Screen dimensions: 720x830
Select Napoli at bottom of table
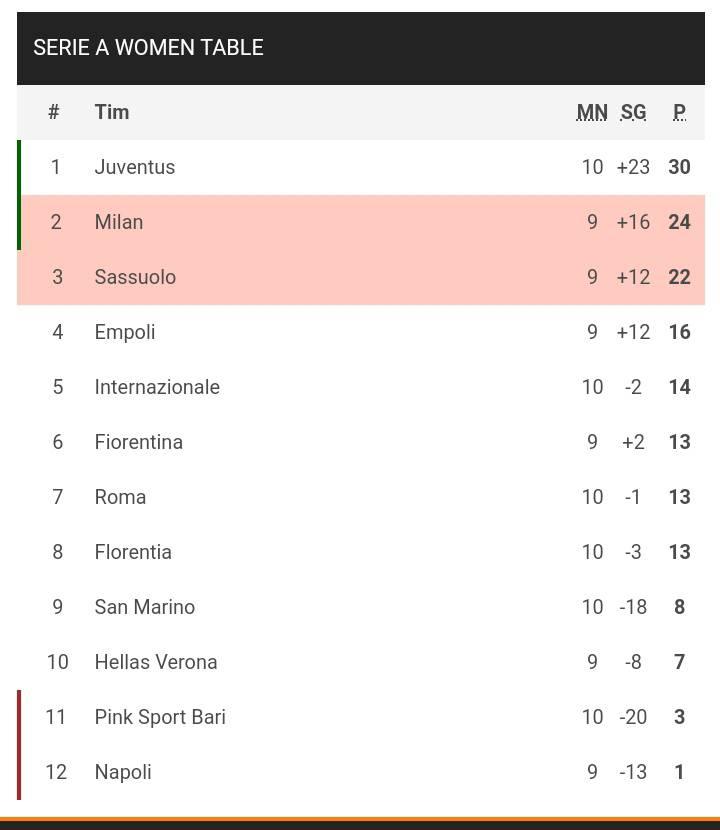pyautogui.click(x=123, y=772)
